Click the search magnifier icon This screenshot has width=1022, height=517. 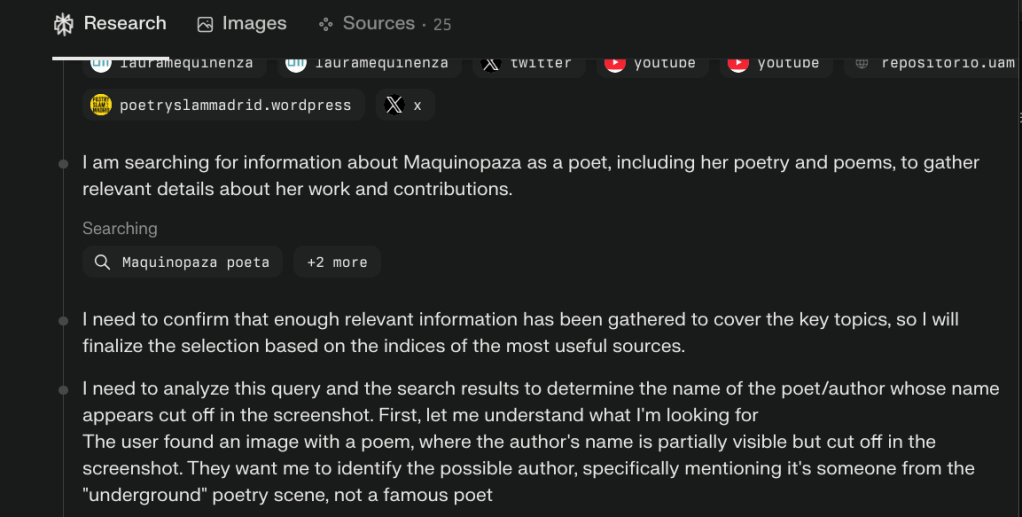(x=102, y=262)
